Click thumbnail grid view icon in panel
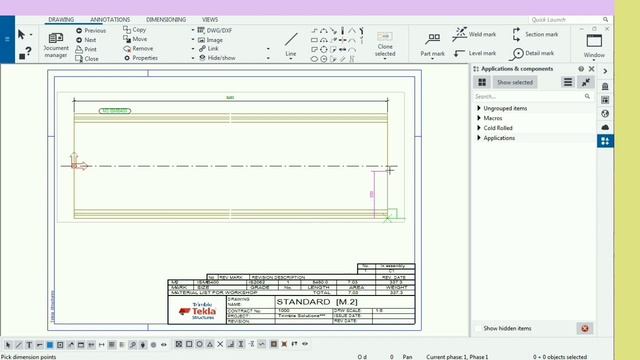 click(482, 82)
